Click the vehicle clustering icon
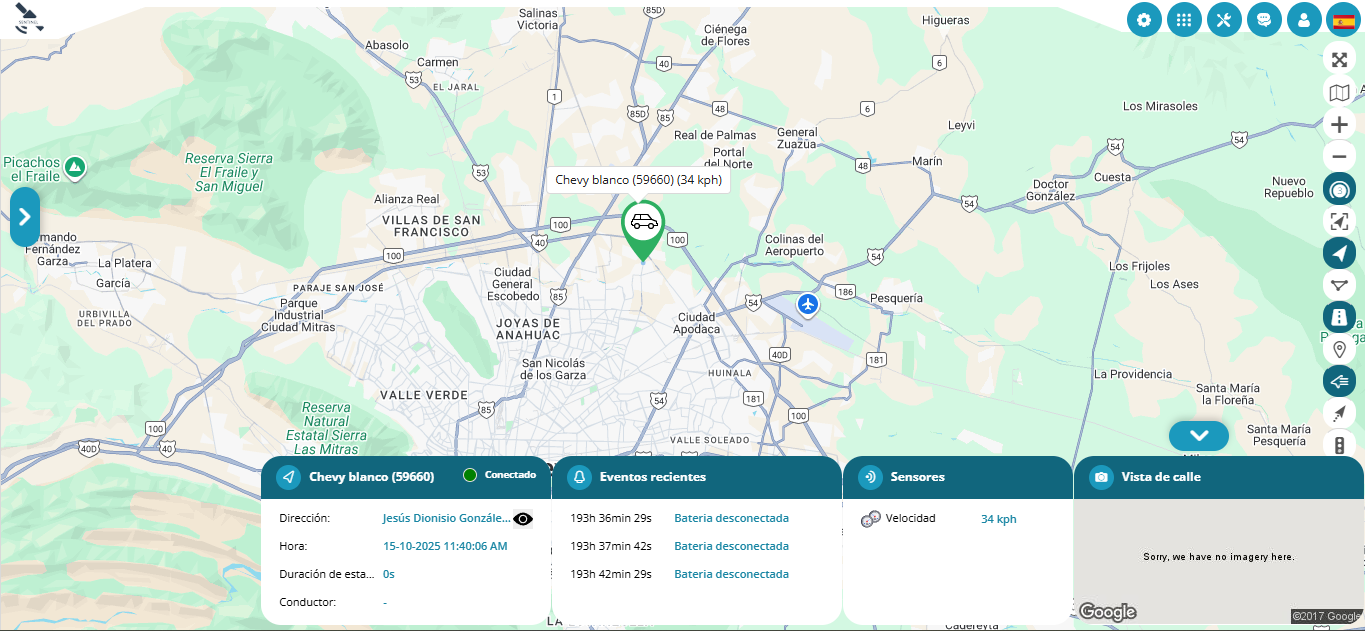 tap(1340, 188)
